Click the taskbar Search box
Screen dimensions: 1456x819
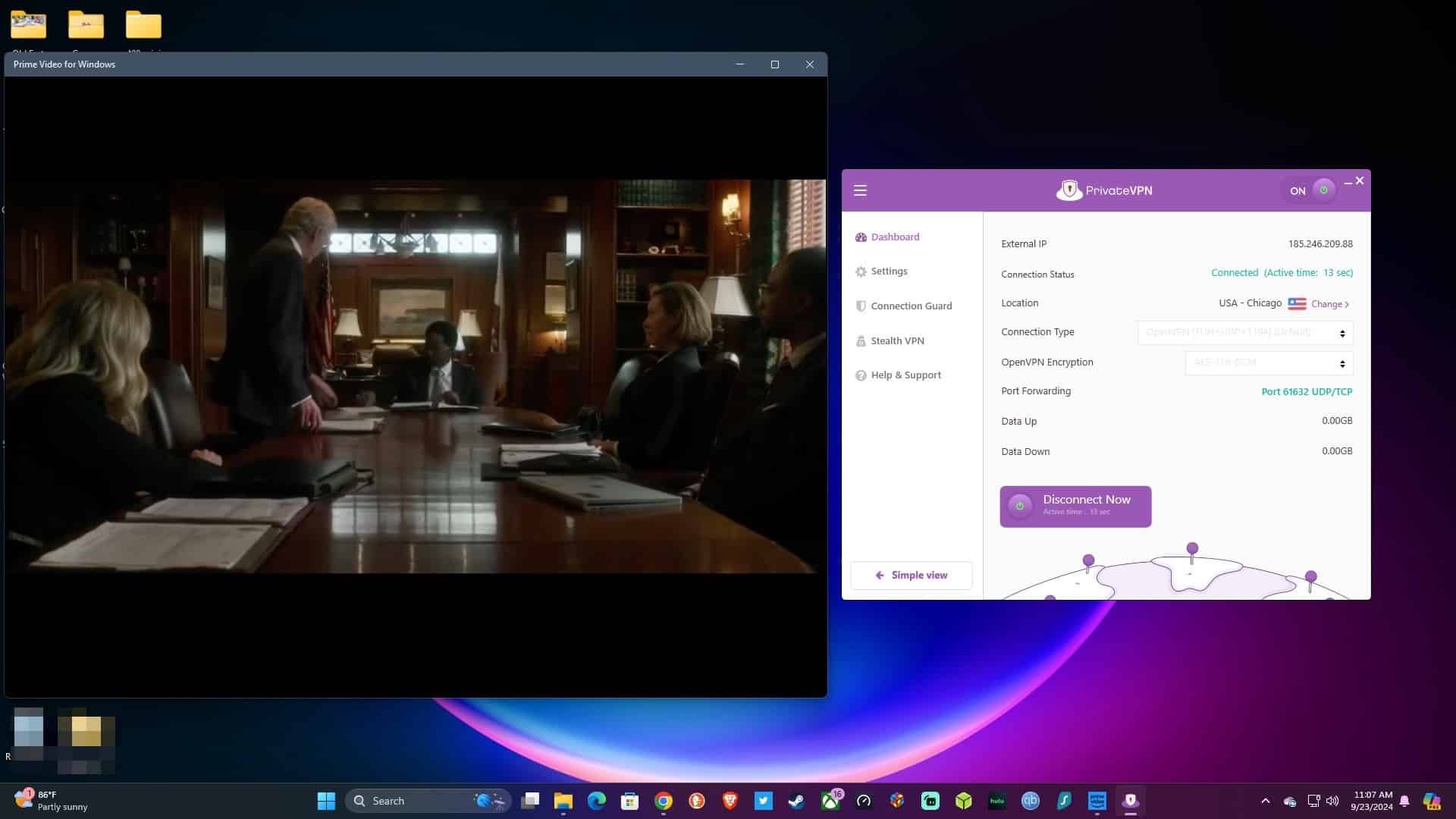pos(428,801)
